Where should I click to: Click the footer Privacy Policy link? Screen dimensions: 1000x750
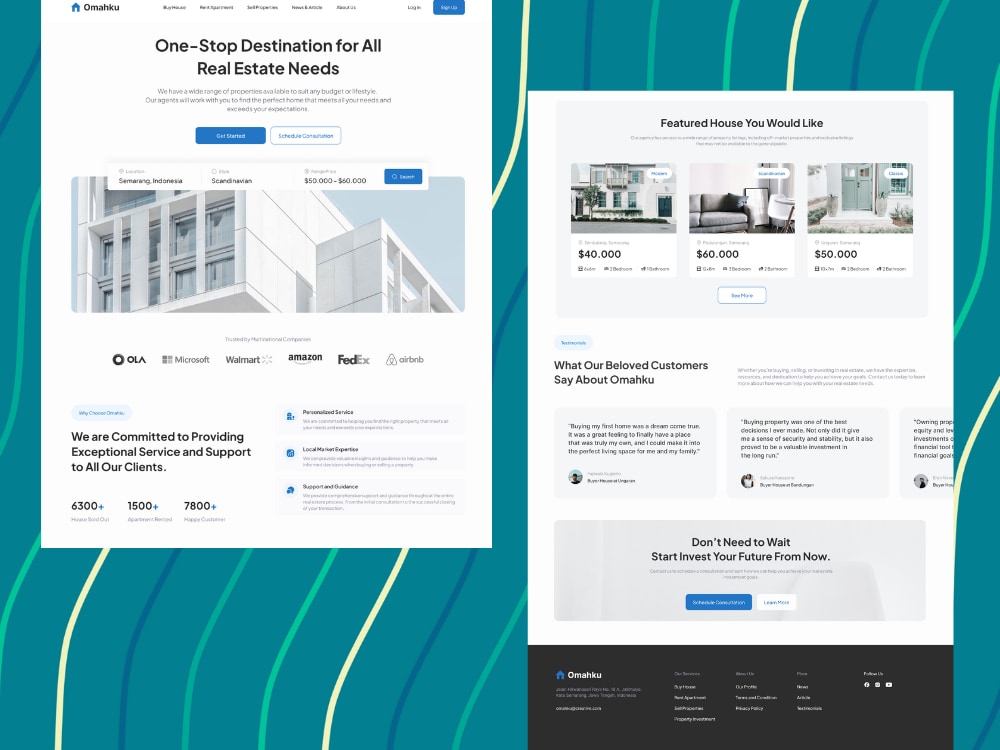click(749, 708)
